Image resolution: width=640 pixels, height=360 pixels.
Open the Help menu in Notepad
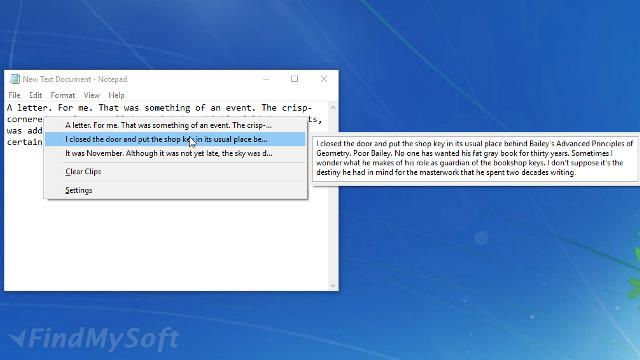pyautogui.click(x=116, y=95)
